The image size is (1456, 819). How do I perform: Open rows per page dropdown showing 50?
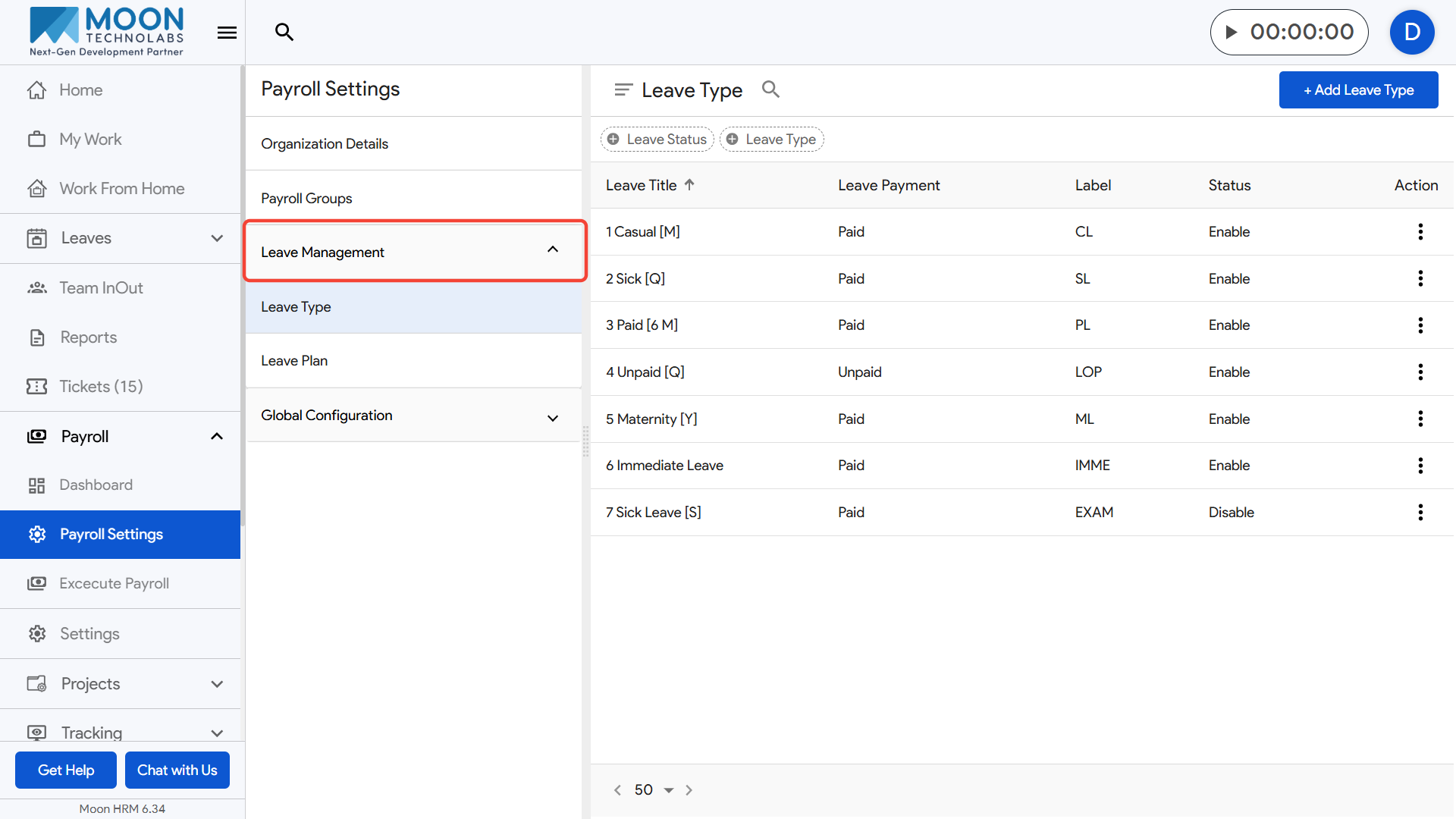654,790
